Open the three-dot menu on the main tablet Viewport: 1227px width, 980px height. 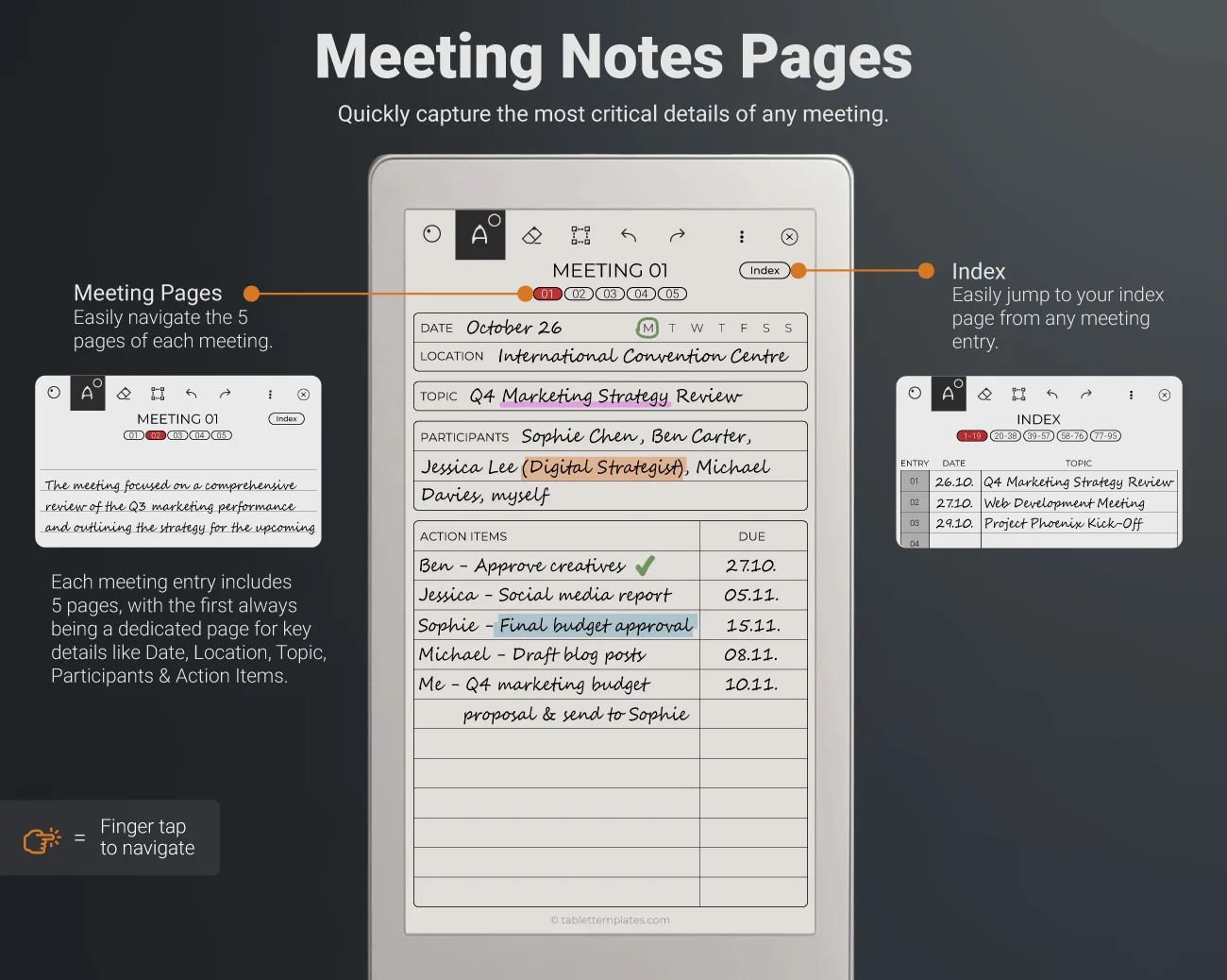click(742, 237)
